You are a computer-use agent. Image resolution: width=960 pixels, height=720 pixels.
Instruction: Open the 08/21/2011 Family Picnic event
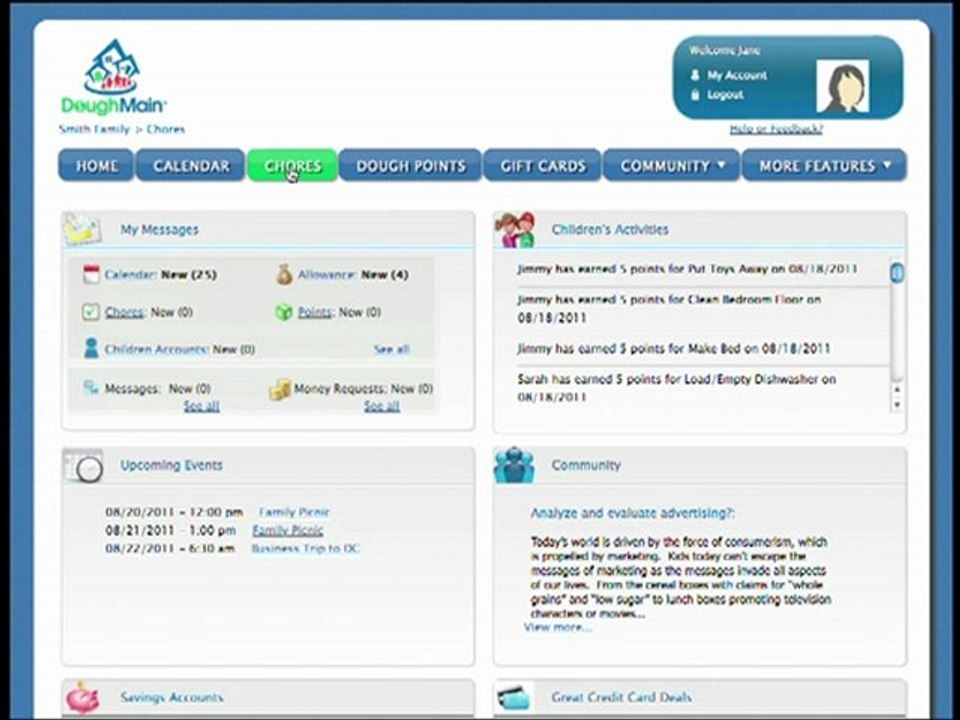point(288,530)
